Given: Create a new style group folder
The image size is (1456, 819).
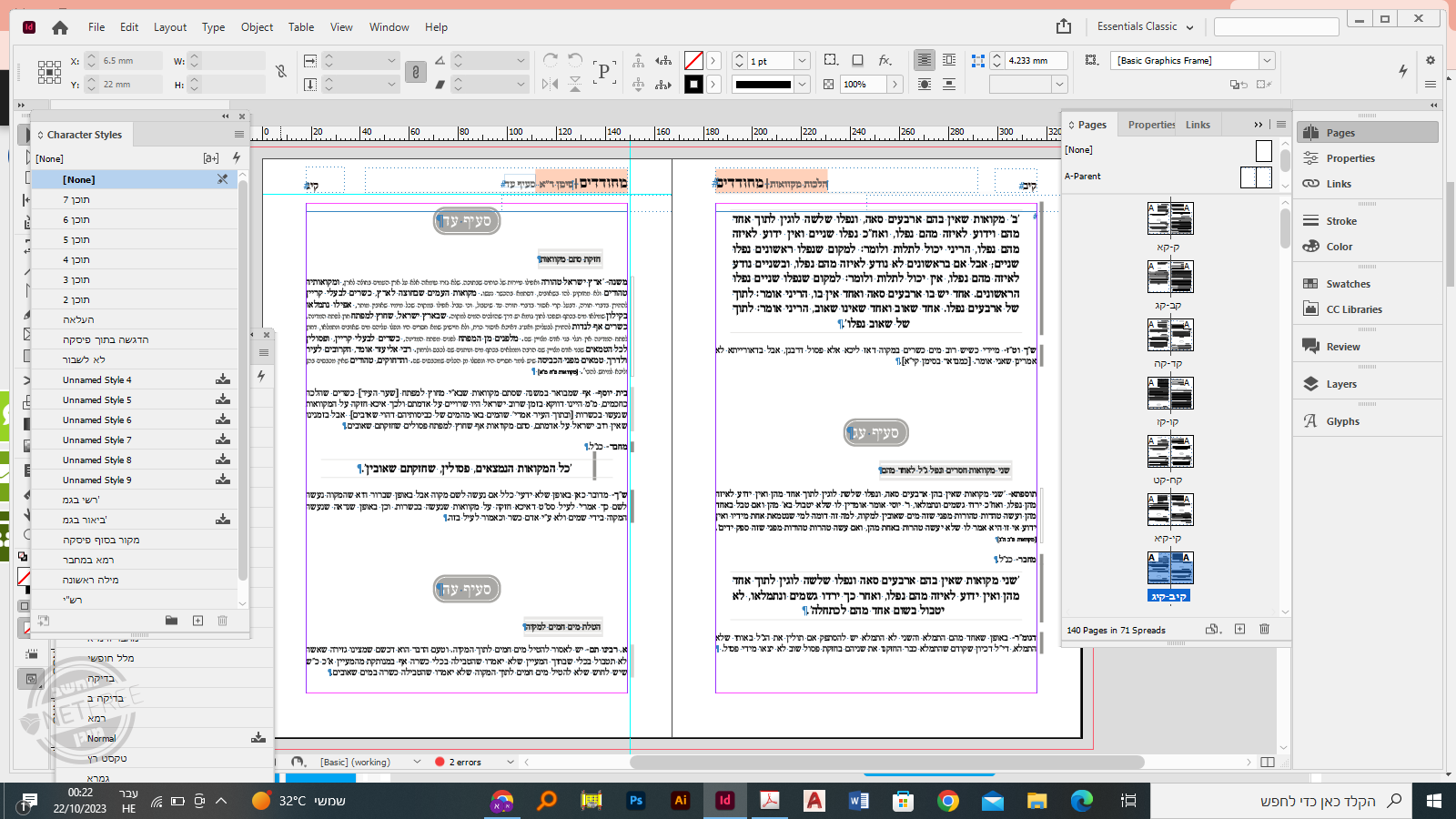Looking at the screenshot, I should (x=171, y=621).
